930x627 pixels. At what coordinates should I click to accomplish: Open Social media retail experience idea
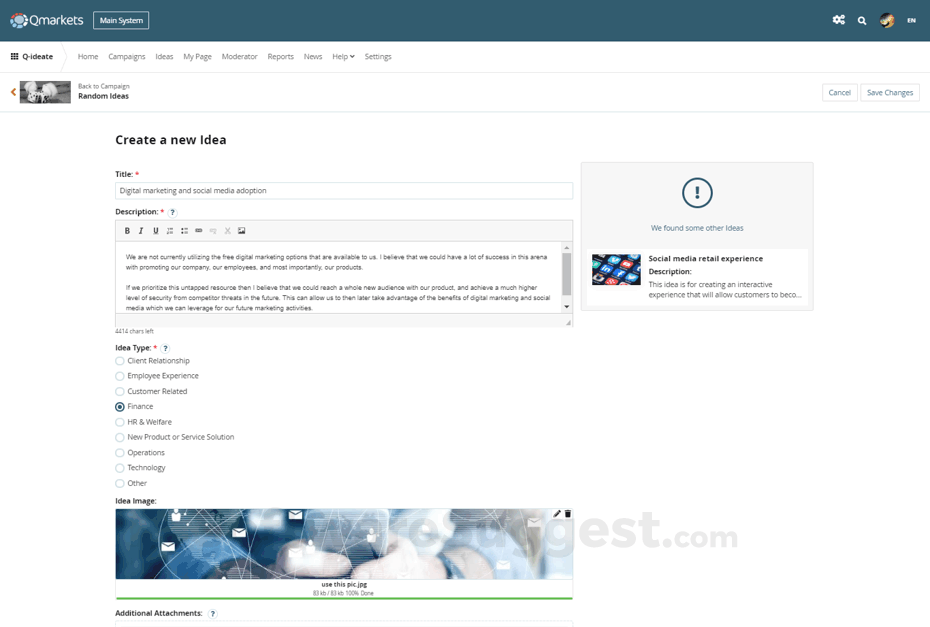(705, 259)
